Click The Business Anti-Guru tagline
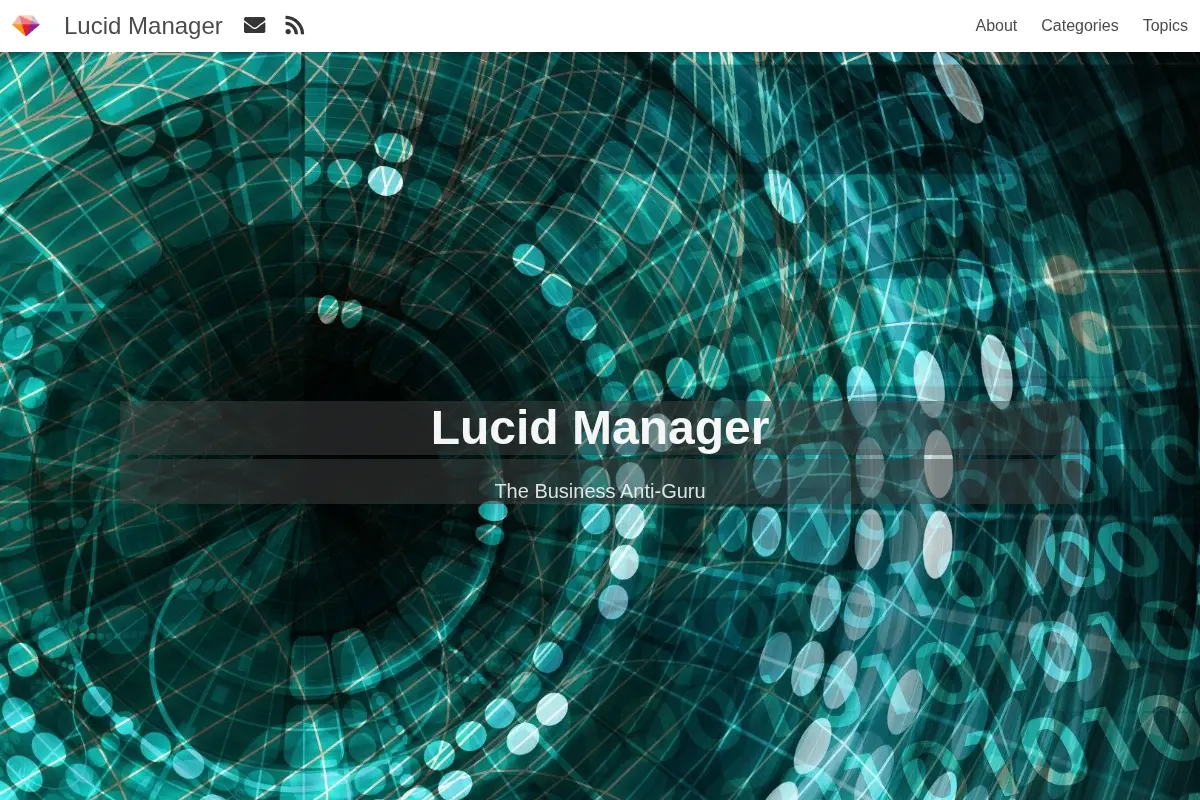 (x=600, y=491)
